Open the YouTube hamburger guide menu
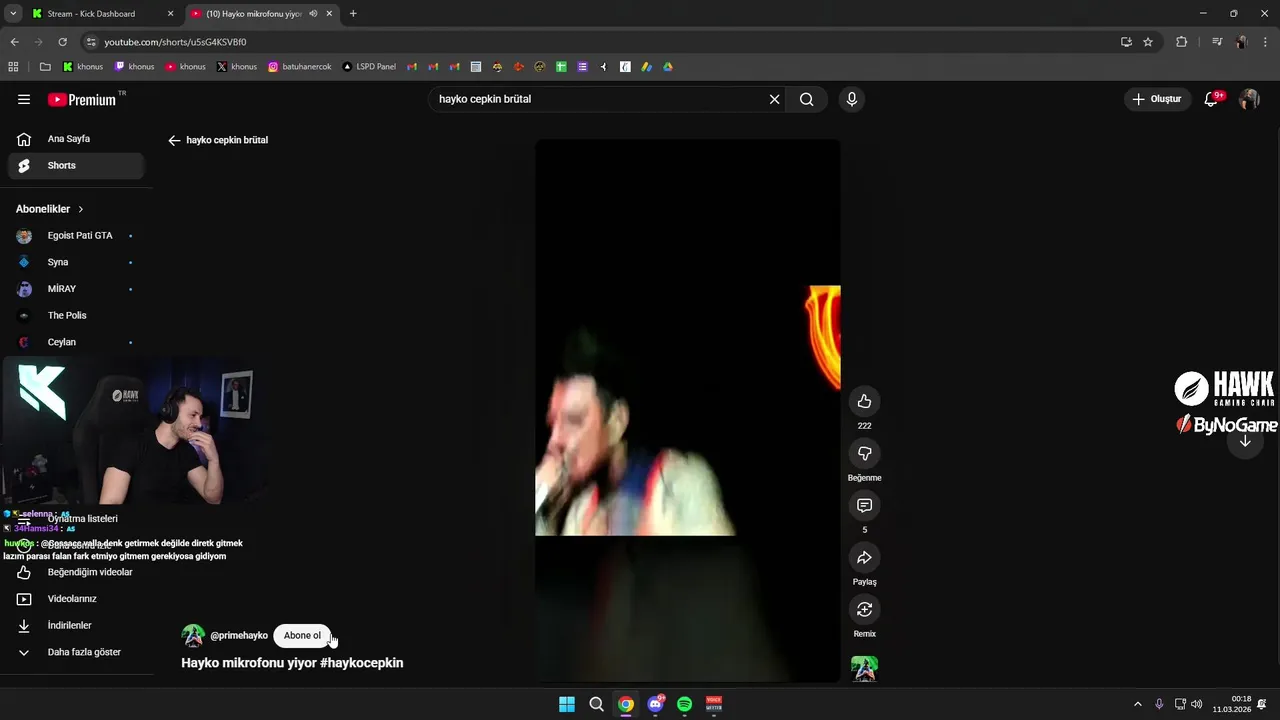 tap(24, 99)
